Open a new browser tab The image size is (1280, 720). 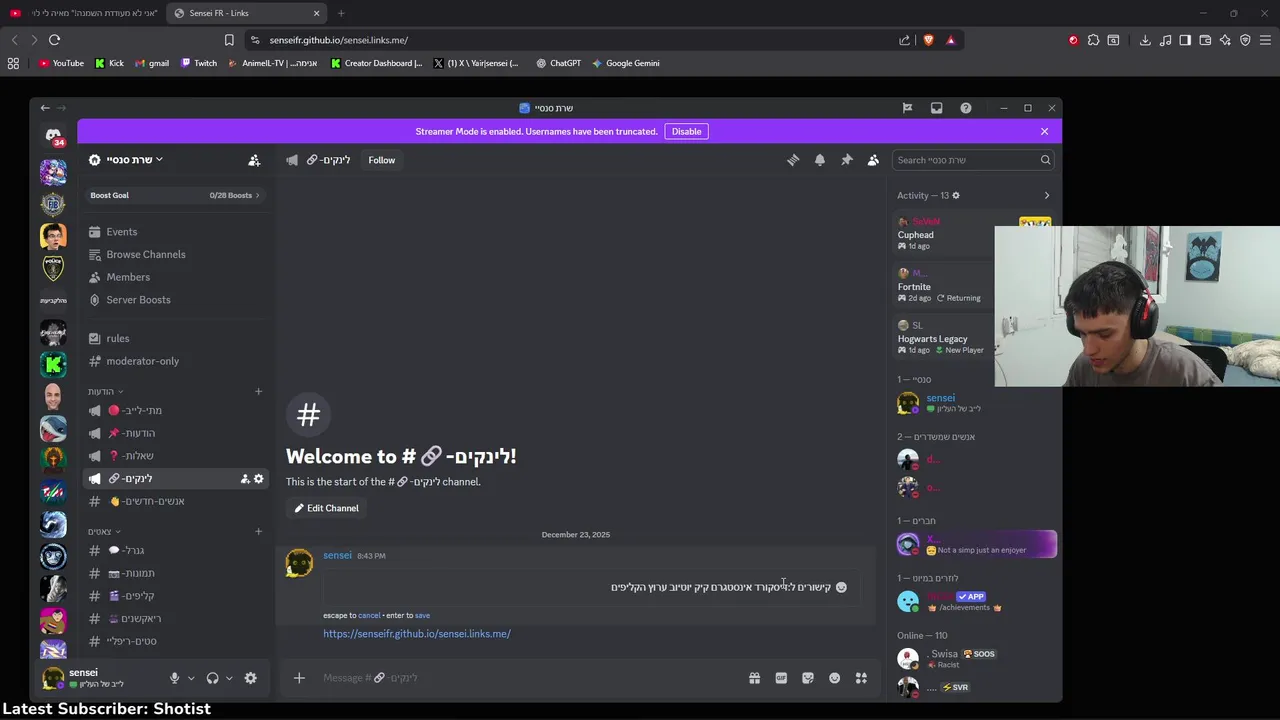tap(341, 13)
